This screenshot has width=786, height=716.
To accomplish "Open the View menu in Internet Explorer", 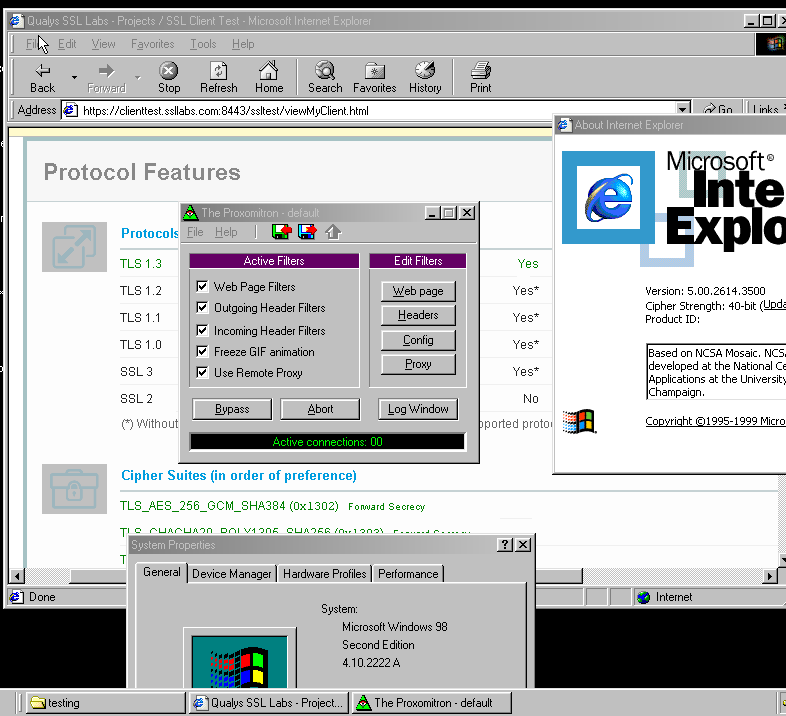I will [103, 44].
